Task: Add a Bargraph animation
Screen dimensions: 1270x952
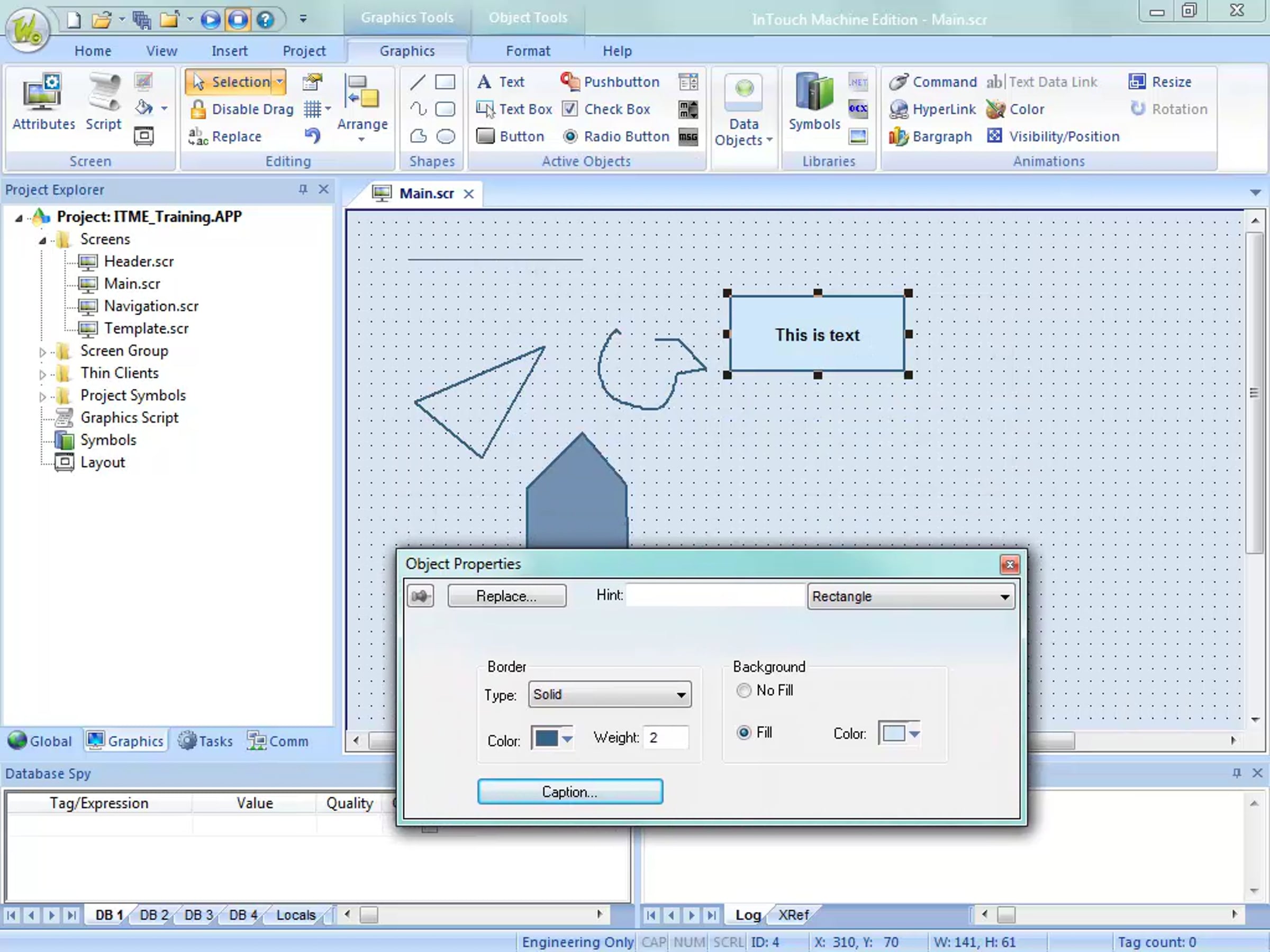Action: coord(930,136)
